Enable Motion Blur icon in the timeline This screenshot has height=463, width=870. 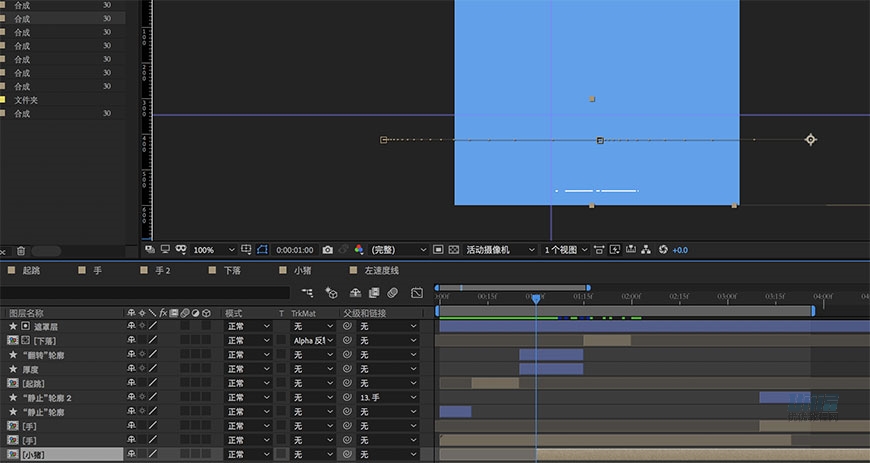[392, 292]
